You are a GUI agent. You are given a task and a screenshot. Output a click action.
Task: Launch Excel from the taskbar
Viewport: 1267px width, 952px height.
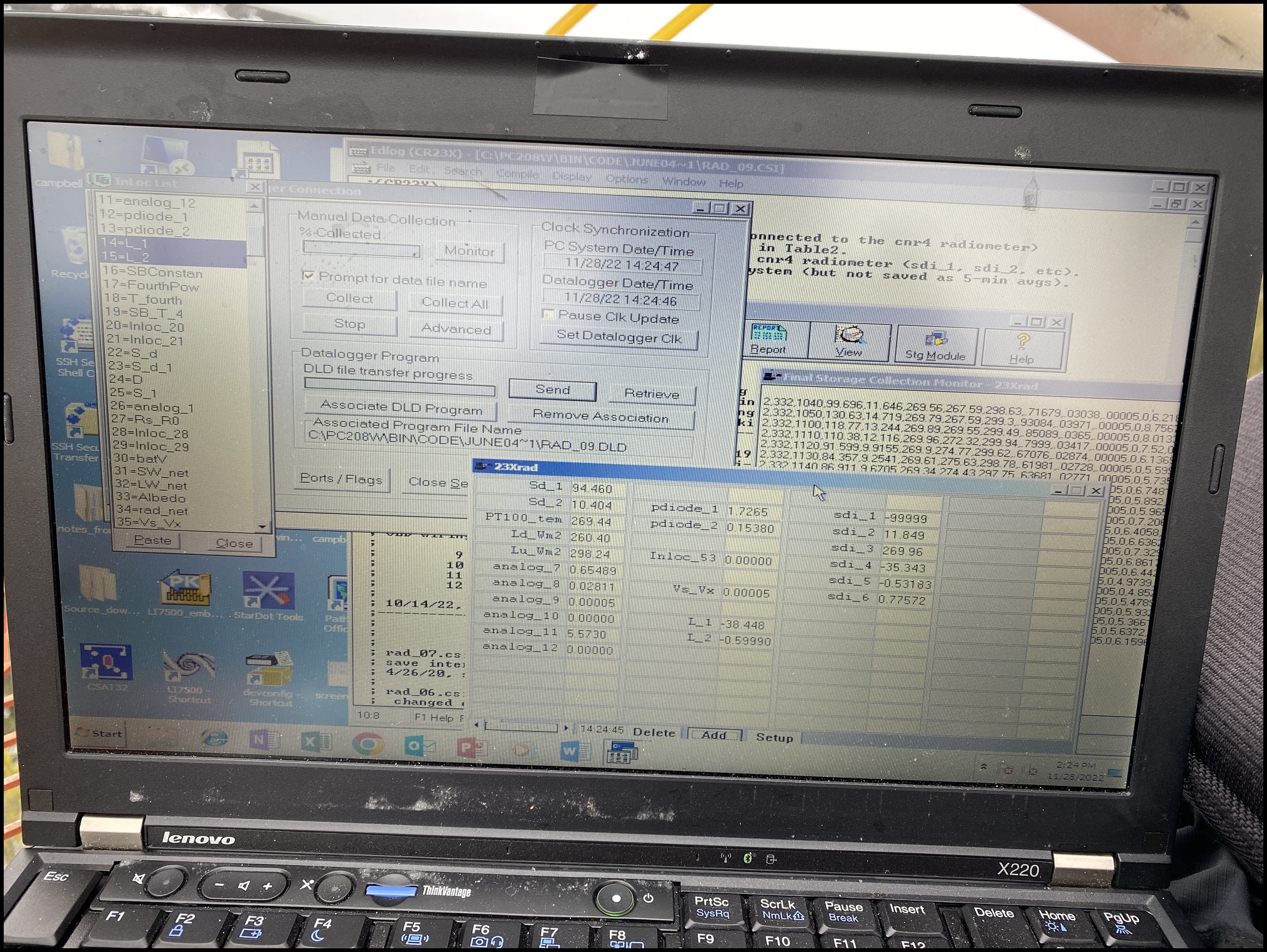click(316, 742)
